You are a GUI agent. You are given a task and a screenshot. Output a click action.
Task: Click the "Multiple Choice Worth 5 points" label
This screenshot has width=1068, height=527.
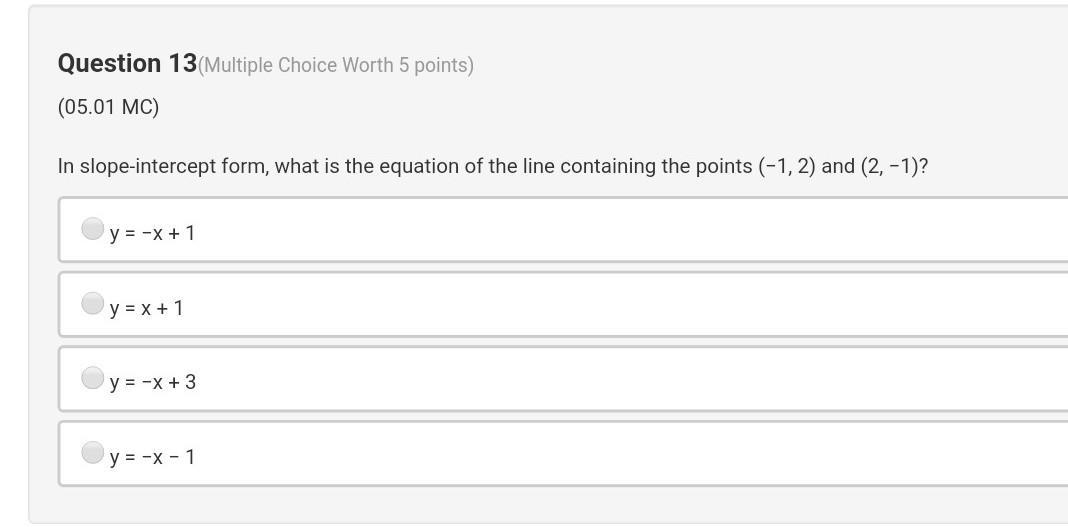(336, 66)
